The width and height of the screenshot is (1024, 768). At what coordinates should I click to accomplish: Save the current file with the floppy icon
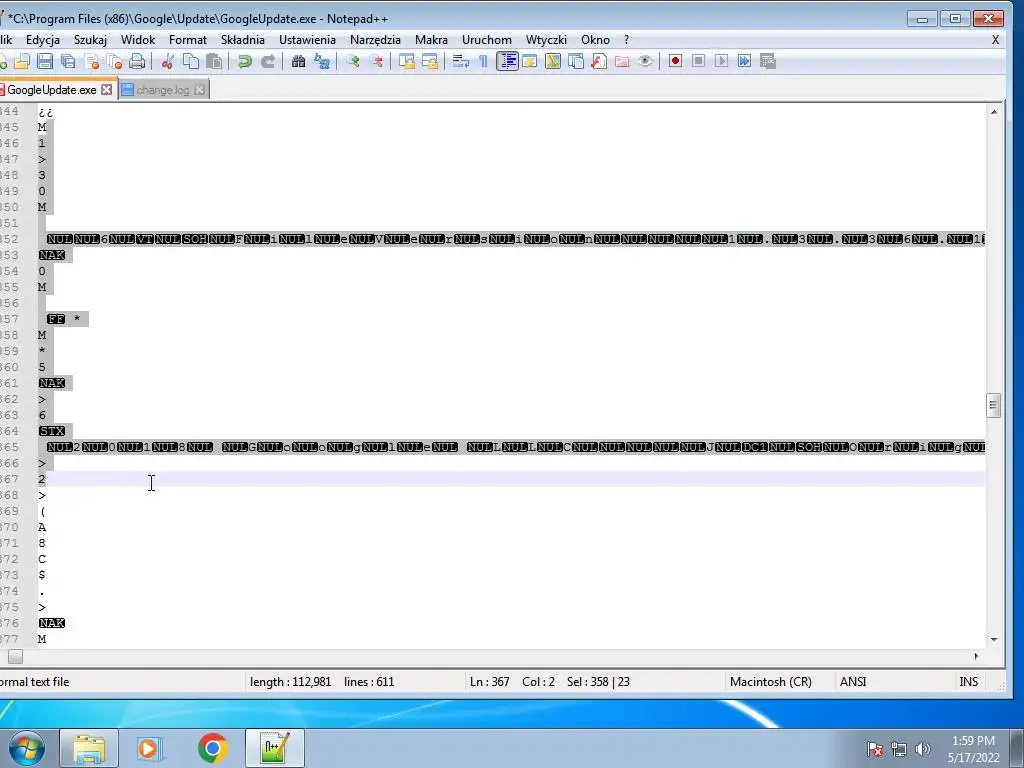click(x=44, y=61)
